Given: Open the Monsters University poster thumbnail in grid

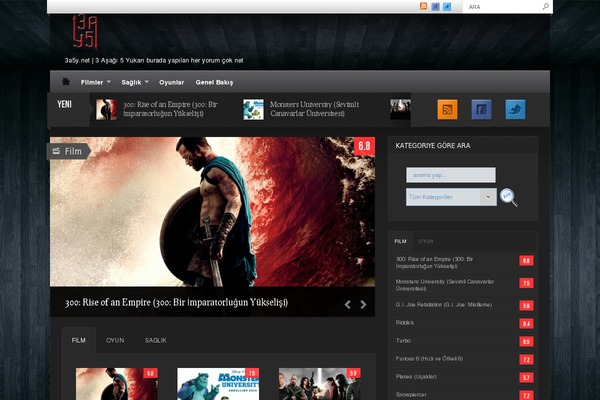Looking at the screenshot, I should tap(218, 384).
